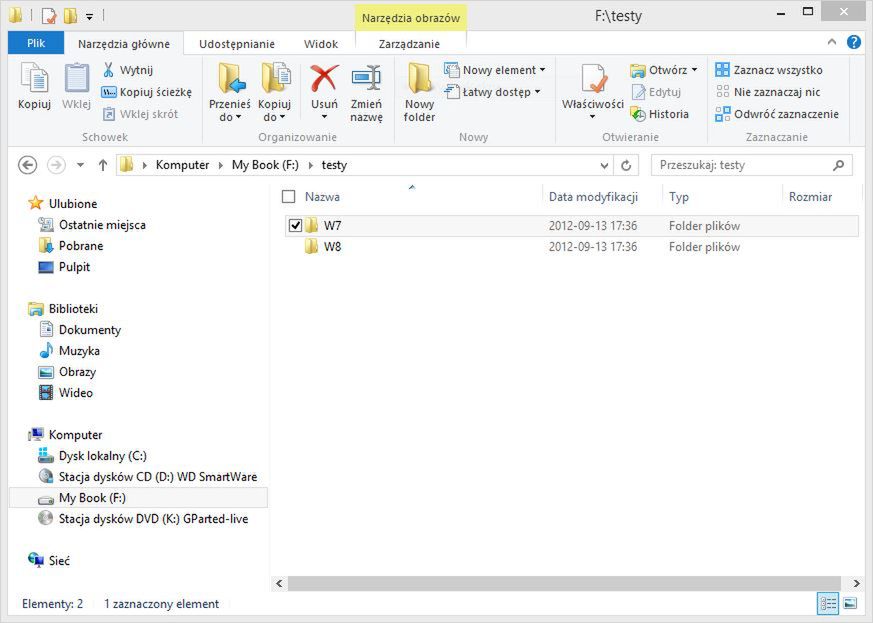Click new folder icon in quick access toolbar
The image size is (873, 623).
(x=70, y=16)
